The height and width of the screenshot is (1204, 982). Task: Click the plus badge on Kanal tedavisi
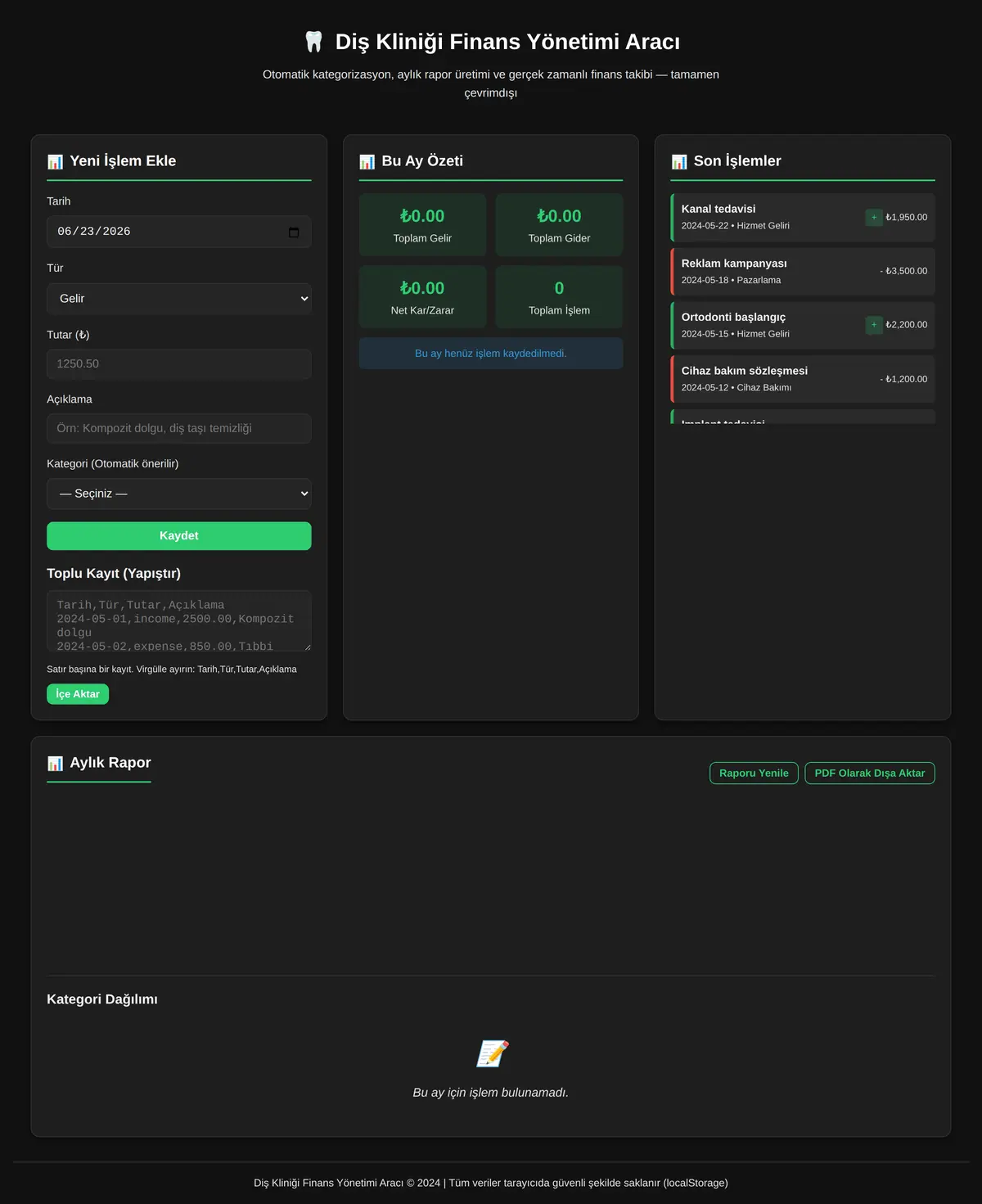click(x=874, y=218)
